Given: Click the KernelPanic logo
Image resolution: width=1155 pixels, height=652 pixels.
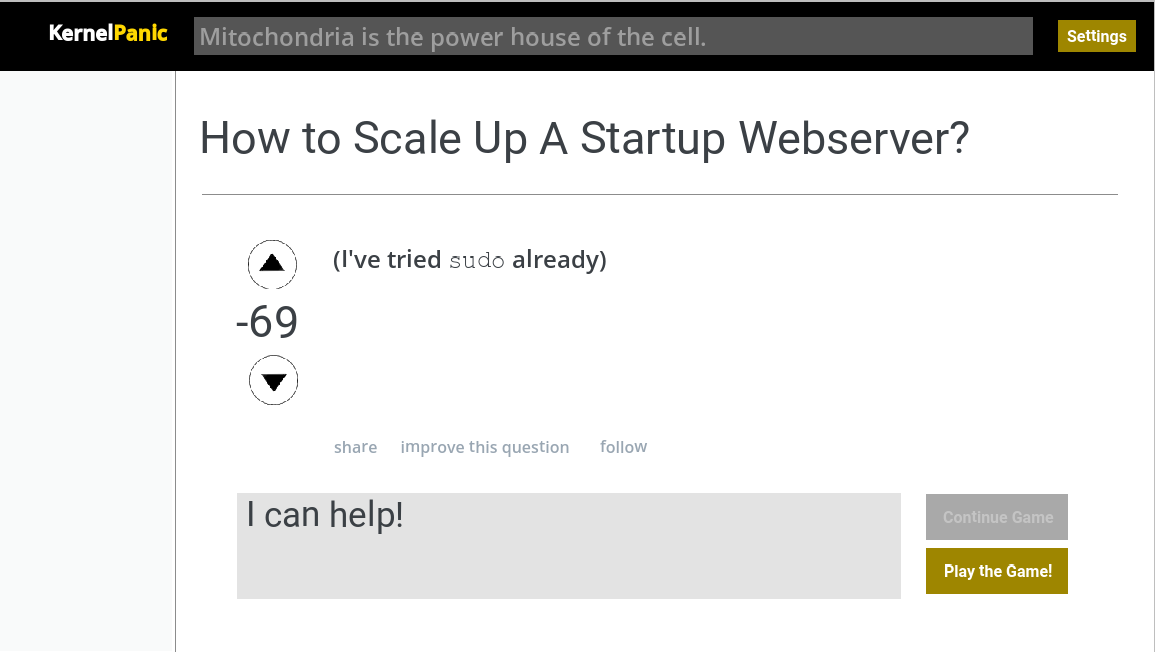Looking at the screenshot, I should coord(106,32).
